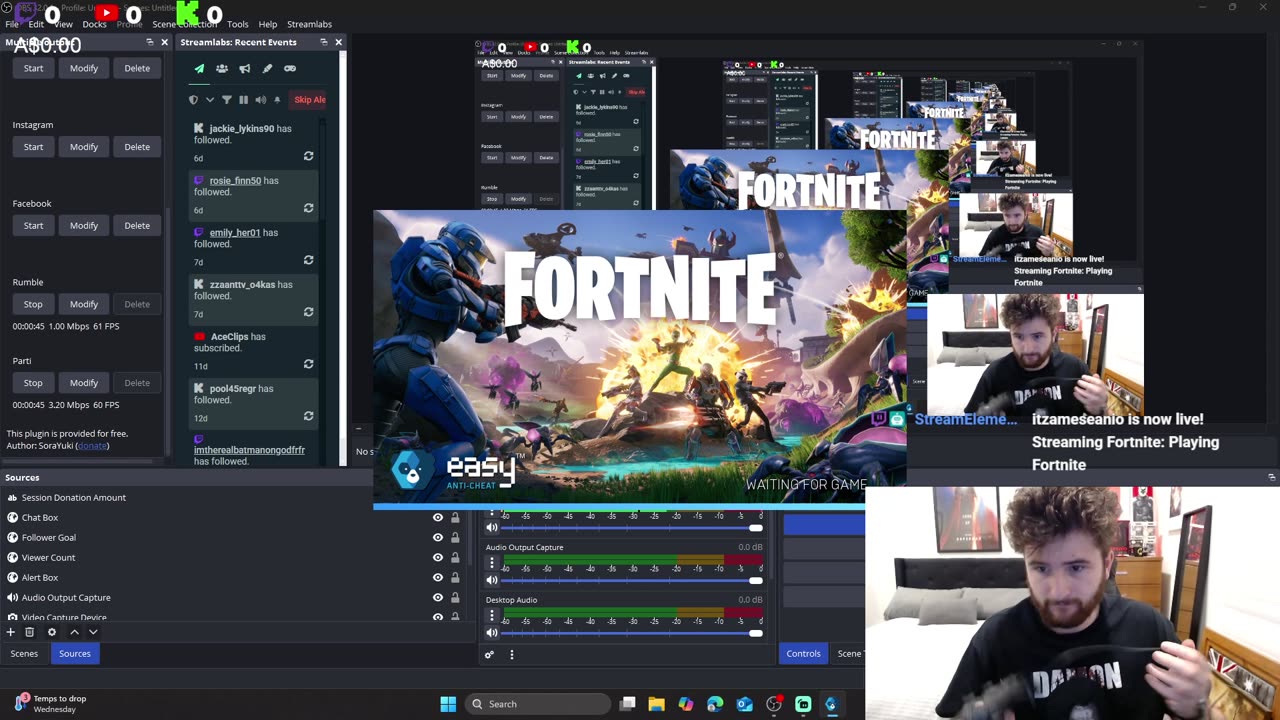Toggle visibility of Chat Box source
This screenshot has height=720, width=1280.
point(438,517)
